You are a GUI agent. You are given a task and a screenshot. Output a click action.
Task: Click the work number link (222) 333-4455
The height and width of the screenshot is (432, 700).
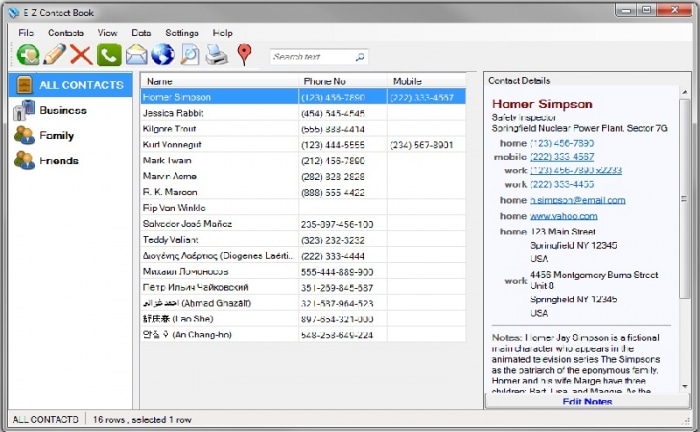(x=562, y=184)
